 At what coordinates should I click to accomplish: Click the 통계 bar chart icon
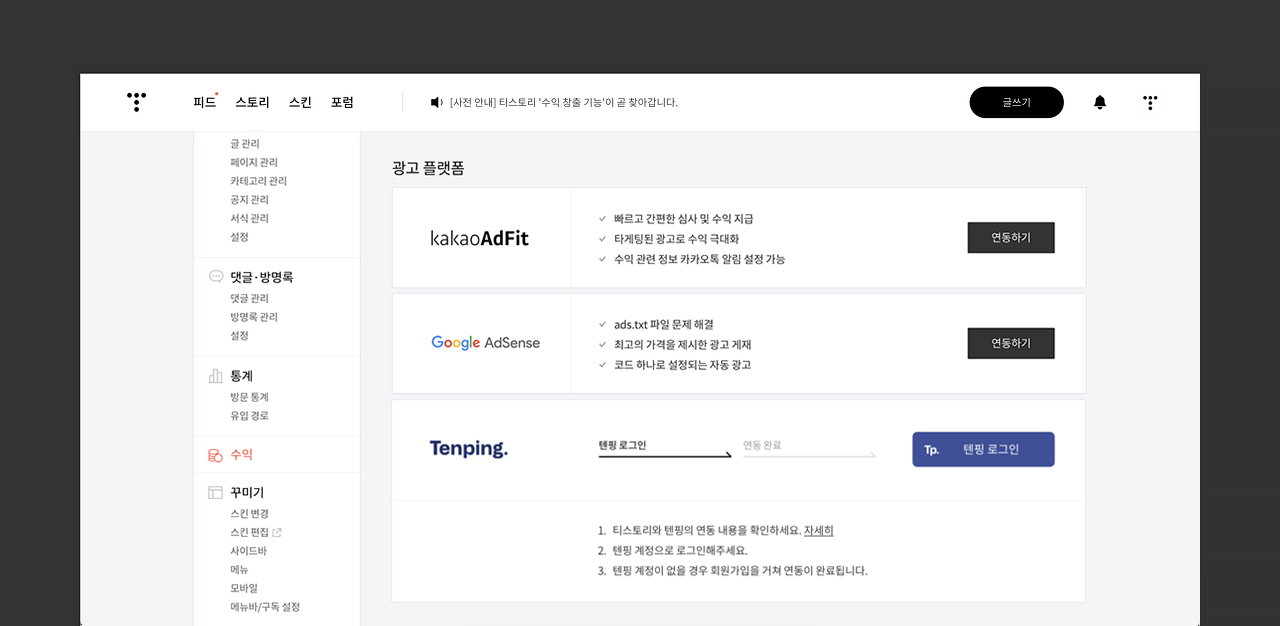click(x=215, y=376)
